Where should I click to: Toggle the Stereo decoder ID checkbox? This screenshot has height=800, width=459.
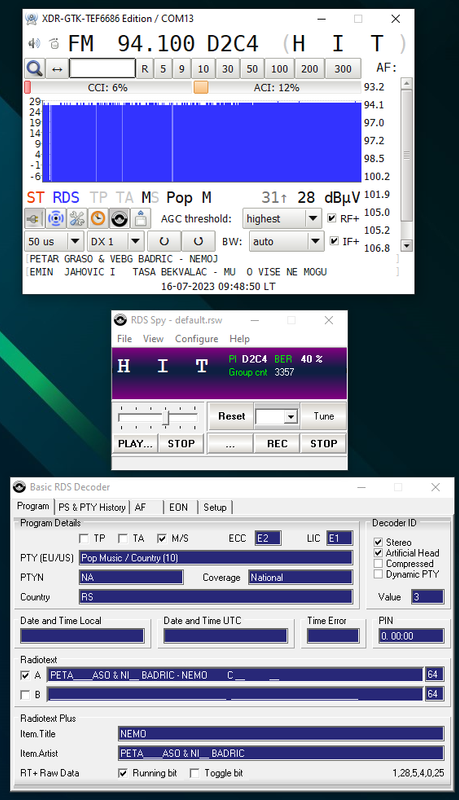coord(378,542)
